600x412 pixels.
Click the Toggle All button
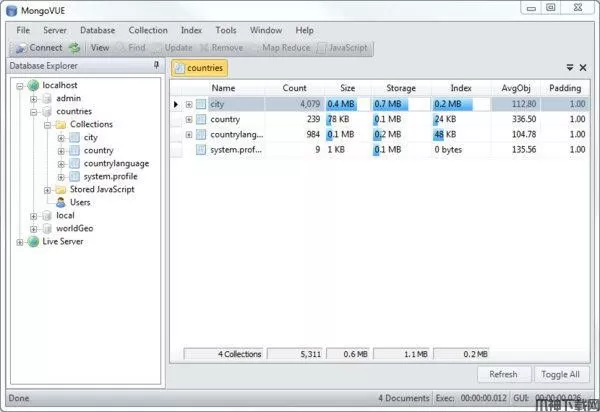(x=561, y=374)
